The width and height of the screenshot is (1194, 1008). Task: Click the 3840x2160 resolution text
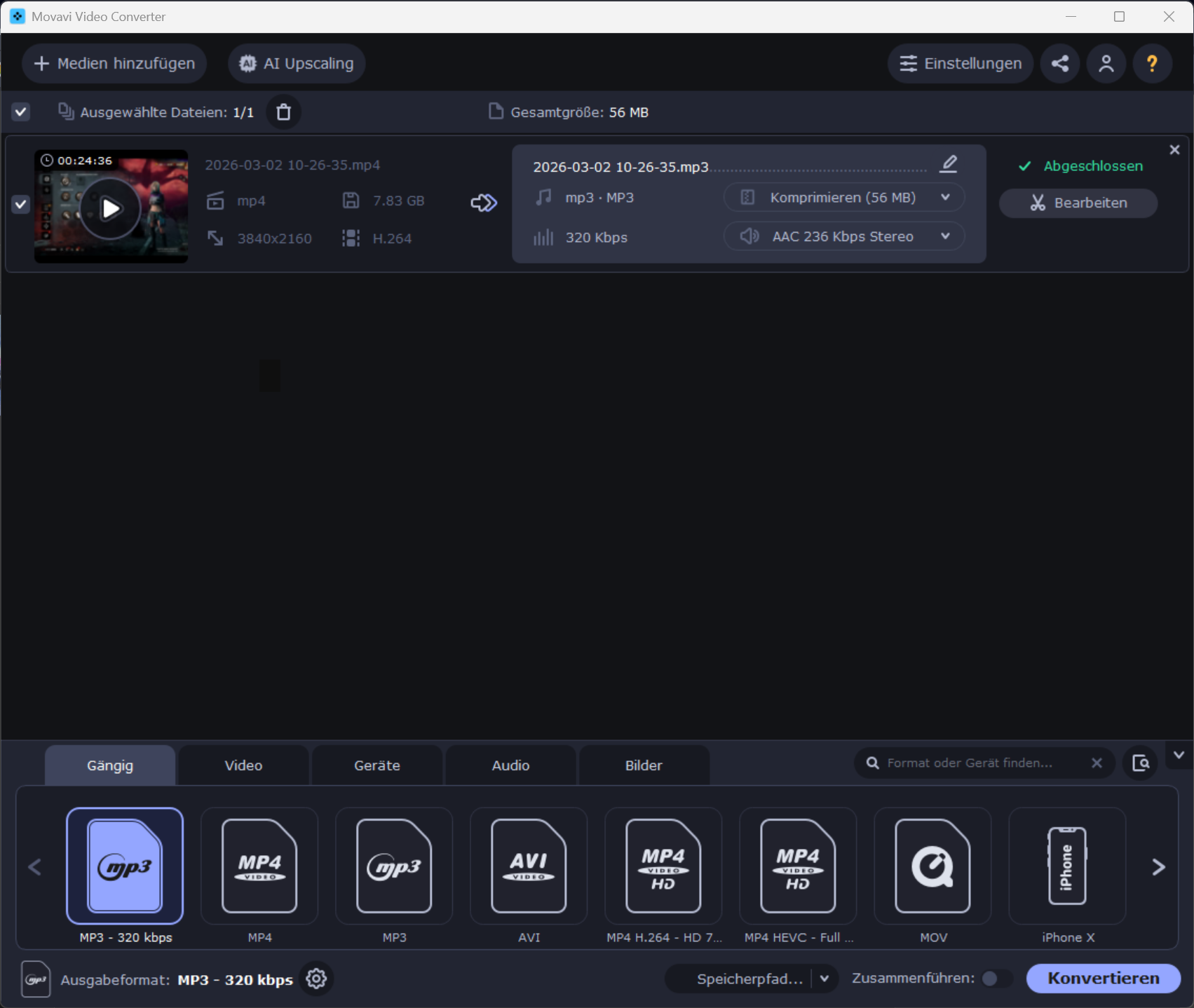(x=274, y=239)
